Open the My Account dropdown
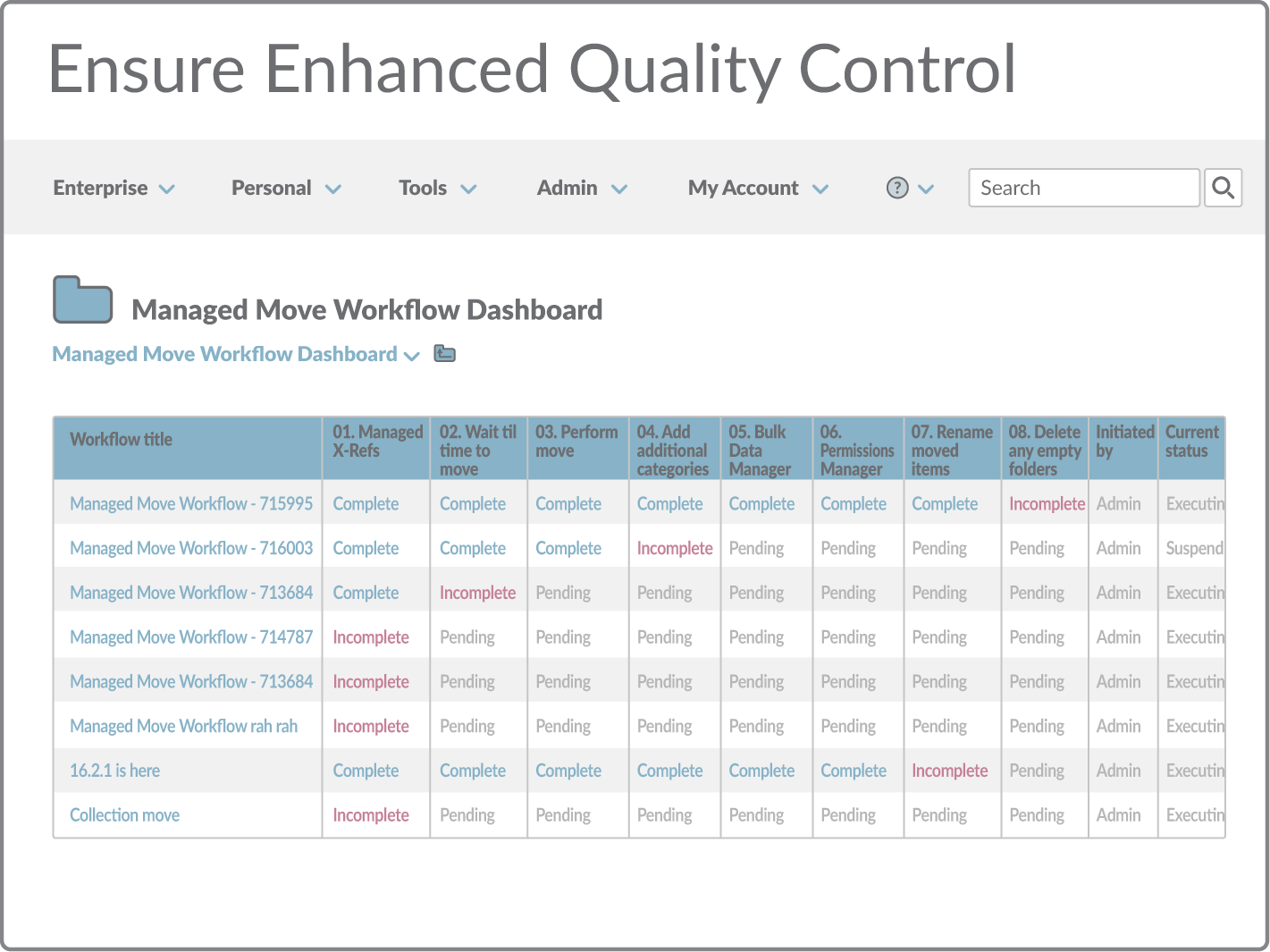The image size is (1270, 952). coord(758,188)
